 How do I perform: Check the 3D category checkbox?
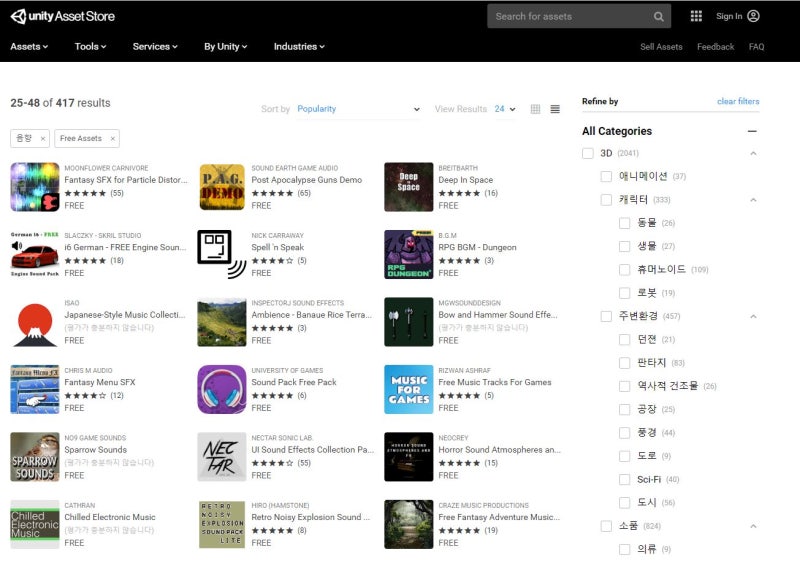point(588,153)
